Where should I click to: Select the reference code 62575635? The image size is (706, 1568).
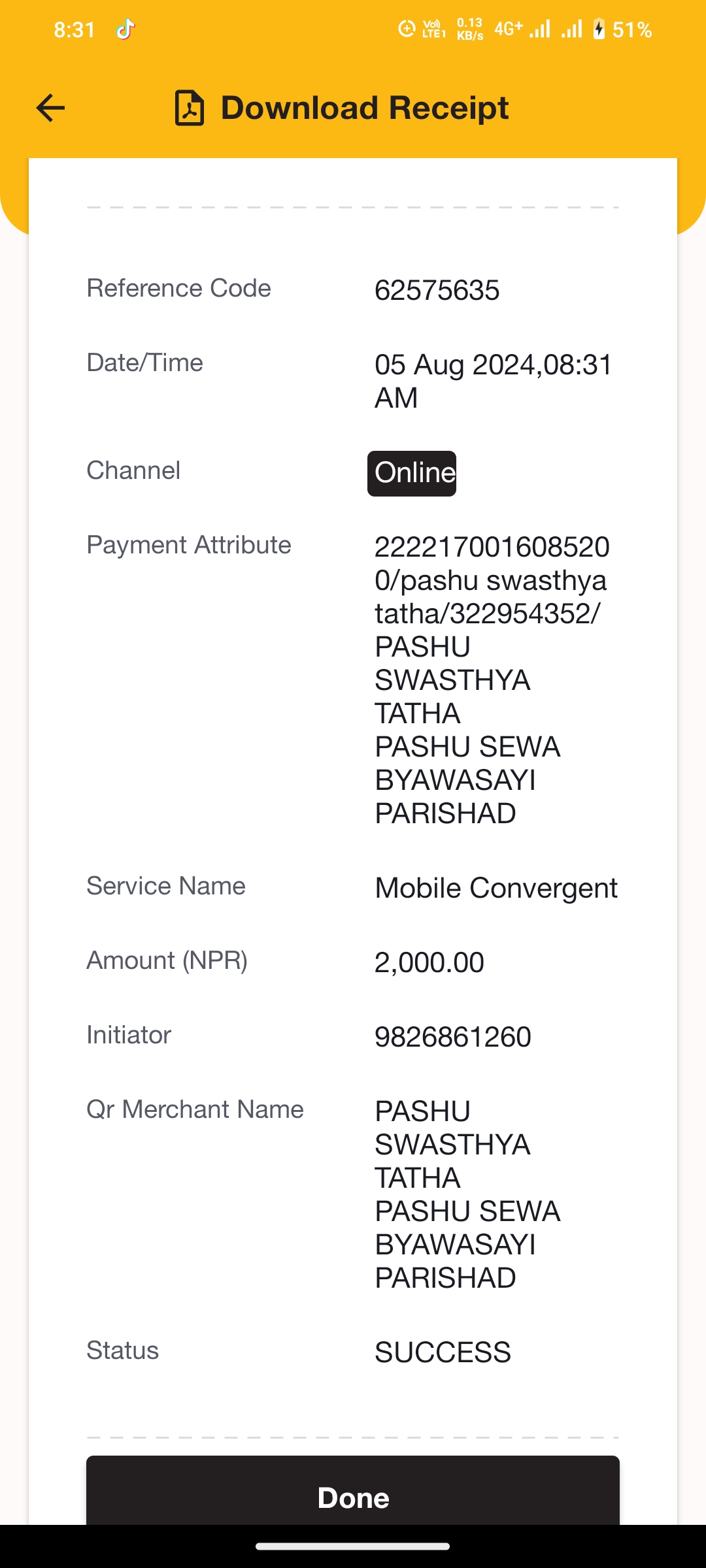(x=437, y=290)
